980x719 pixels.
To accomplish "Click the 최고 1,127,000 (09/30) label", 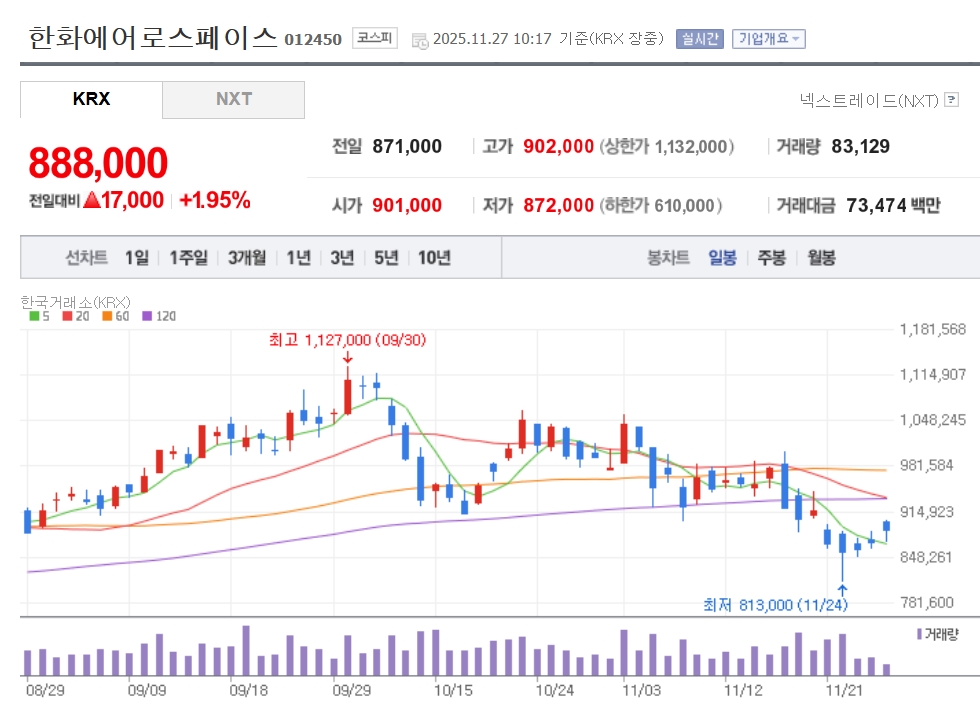I will (x=348, y=340).
